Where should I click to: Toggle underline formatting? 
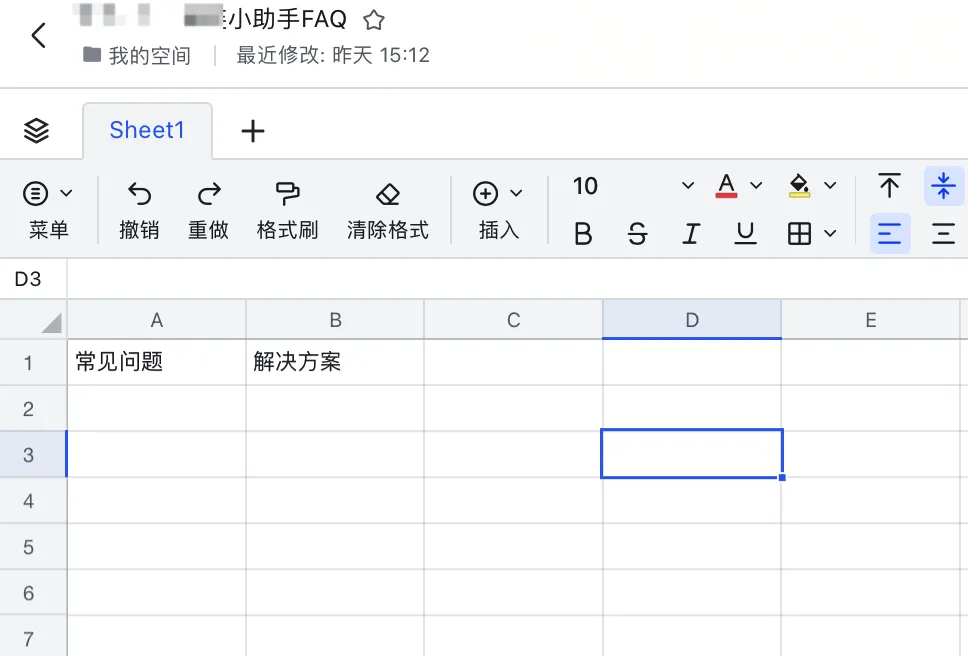[x=745, y=234]
